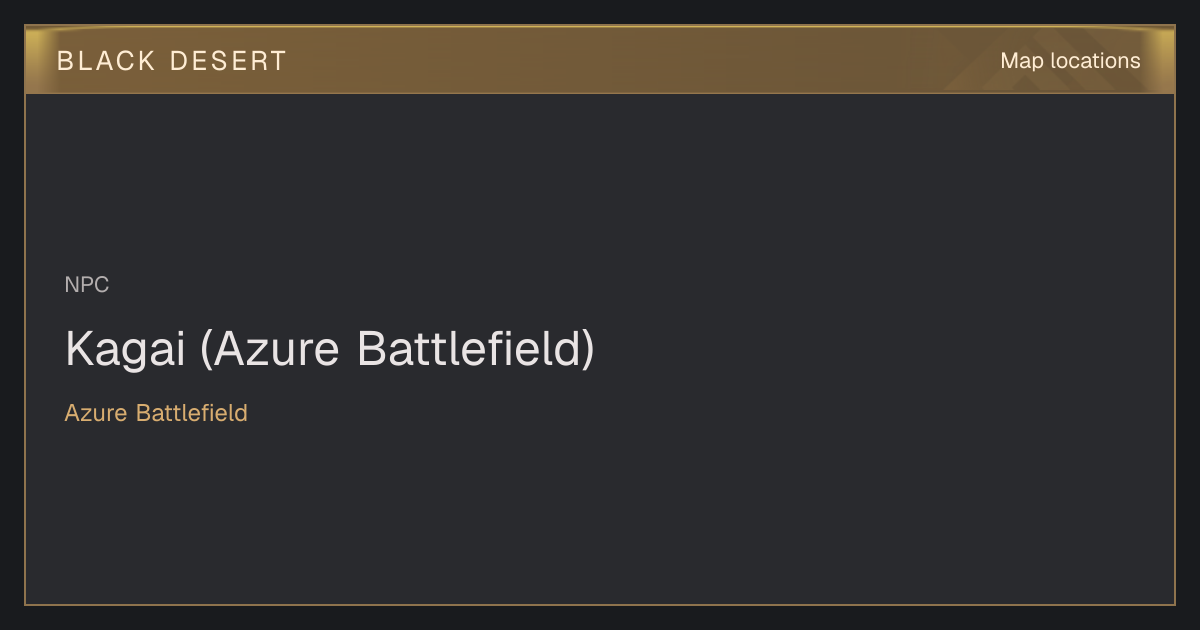Click the NPC category label

pos(87,285)
